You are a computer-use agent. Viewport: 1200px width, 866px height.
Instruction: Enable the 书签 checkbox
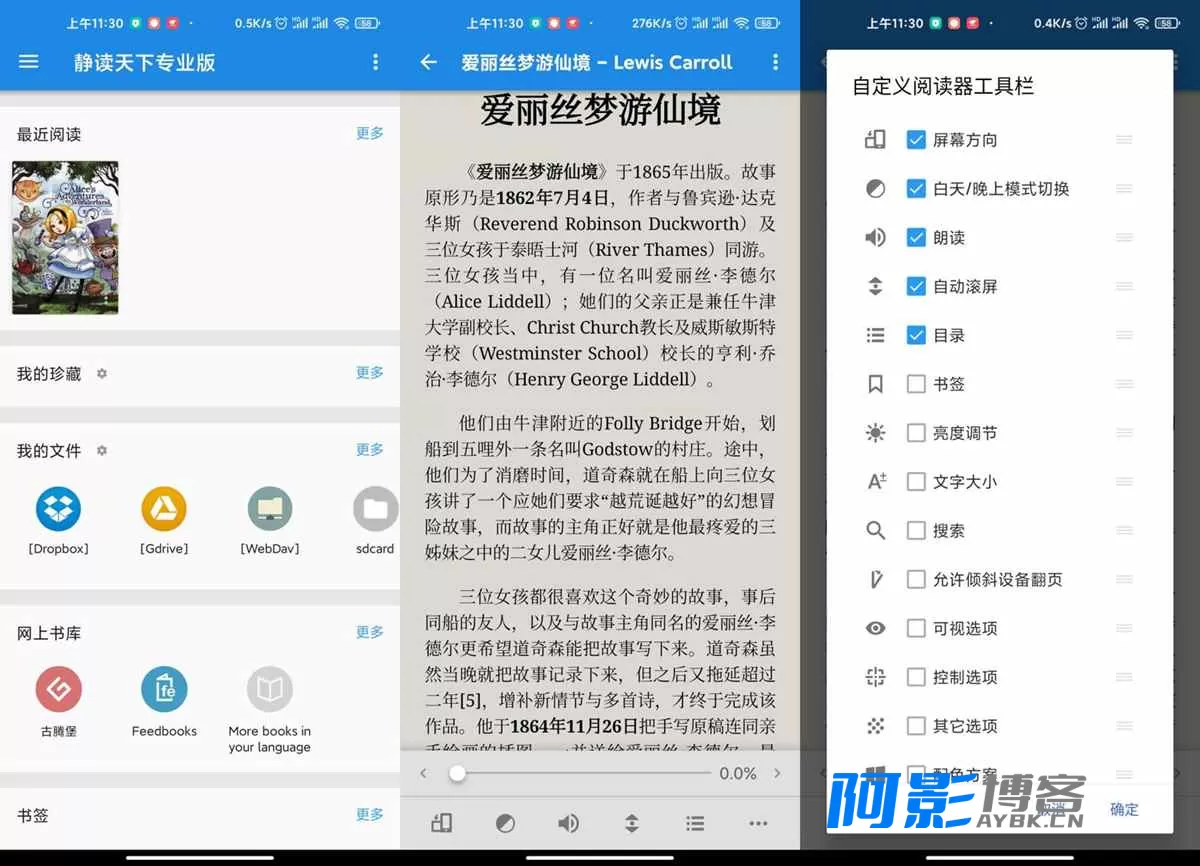pos(916,384)
